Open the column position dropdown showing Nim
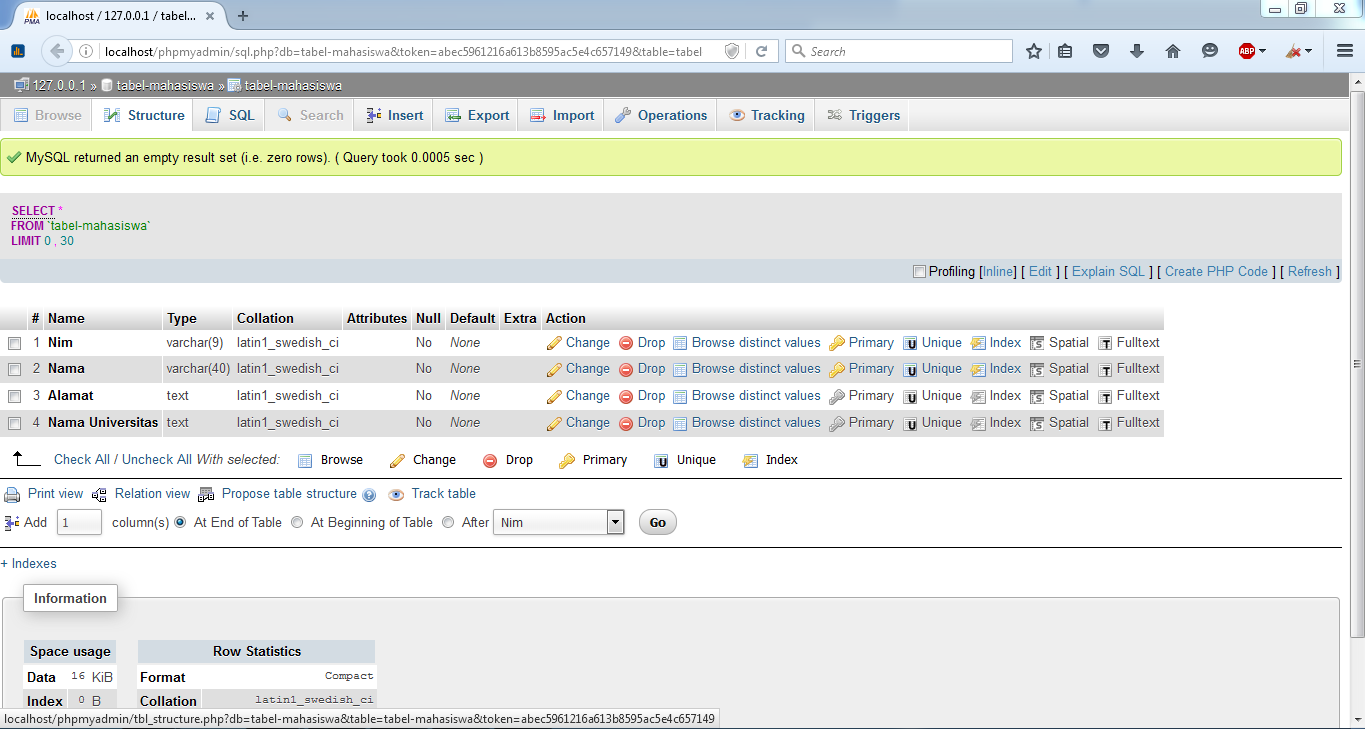The image size is (1365, 729). (558, 522)
